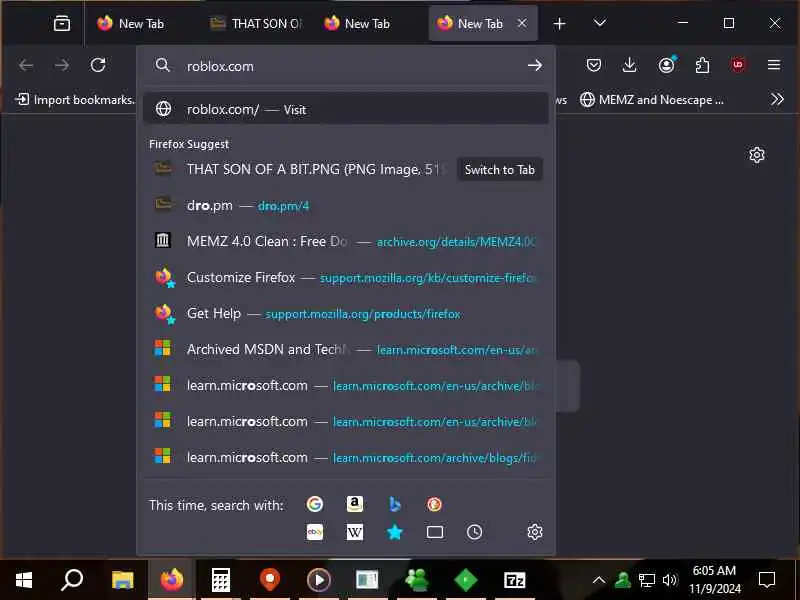
Task: Open File Explorer from taskbar
Action: [122, 580]
